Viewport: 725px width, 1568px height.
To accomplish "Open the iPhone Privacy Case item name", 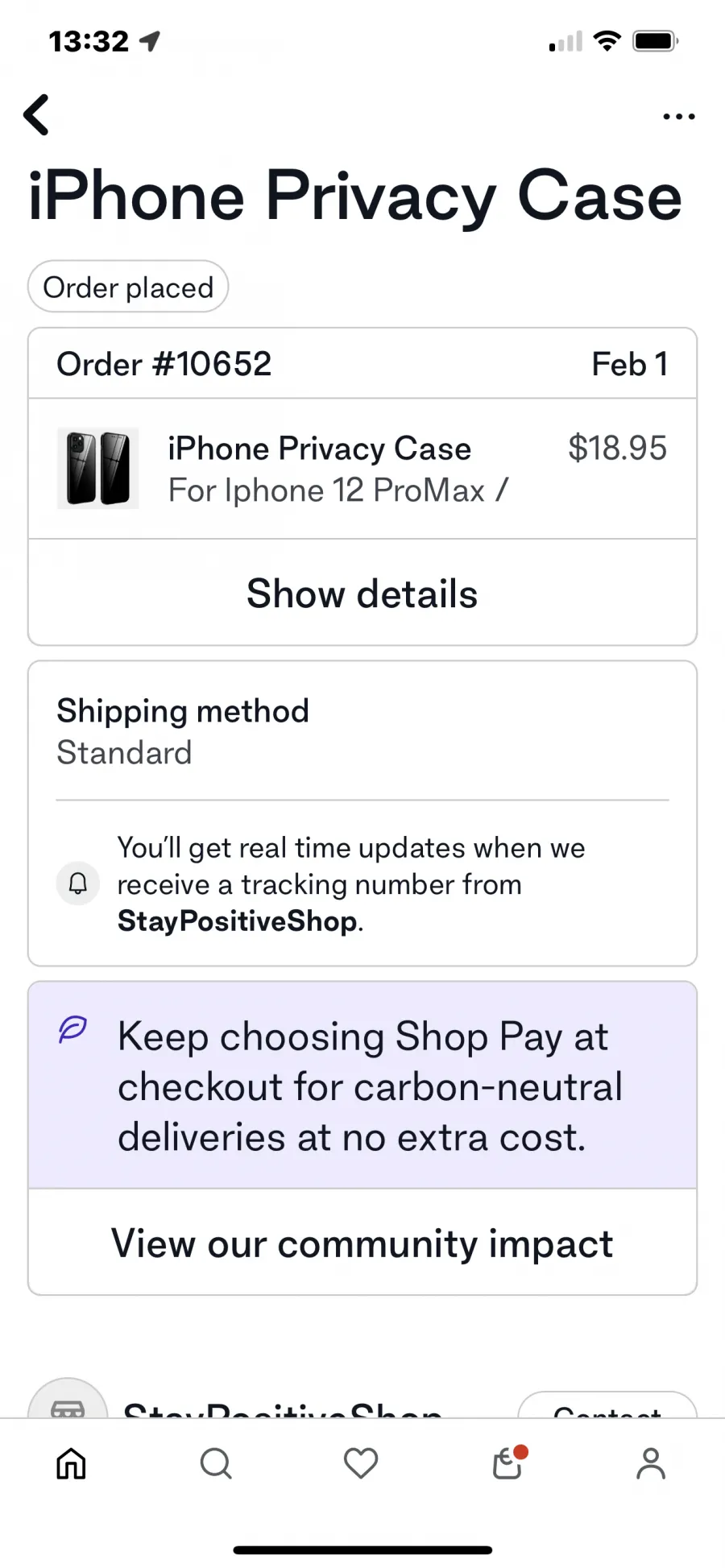I will click(x=320, y=448).
